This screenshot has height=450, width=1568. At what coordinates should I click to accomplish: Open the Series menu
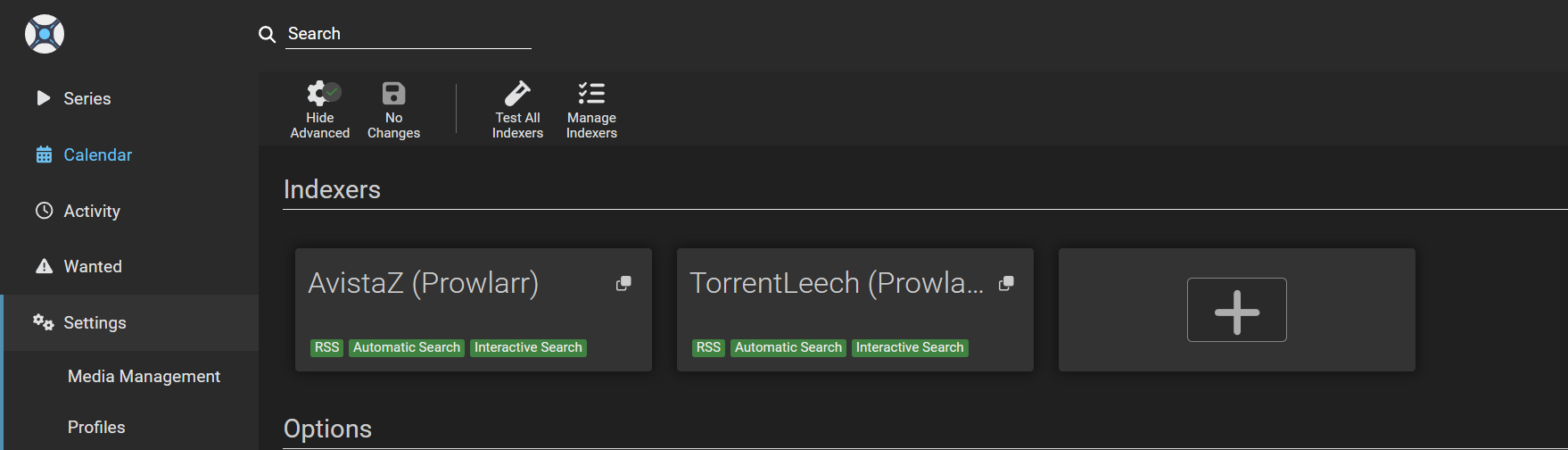click(x=87, y=99)
